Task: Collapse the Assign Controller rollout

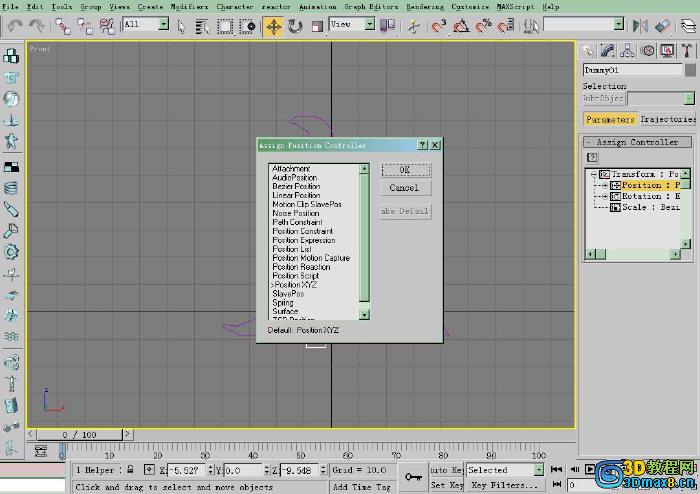Action: click(637, 142)
